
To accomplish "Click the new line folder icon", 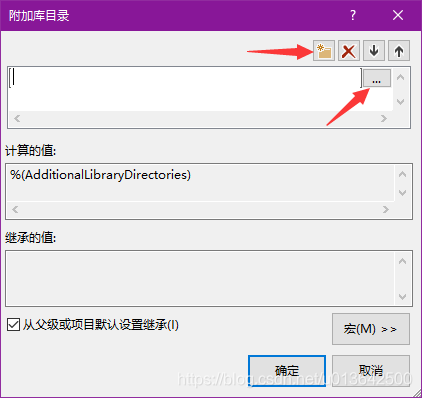I will 324,51.
